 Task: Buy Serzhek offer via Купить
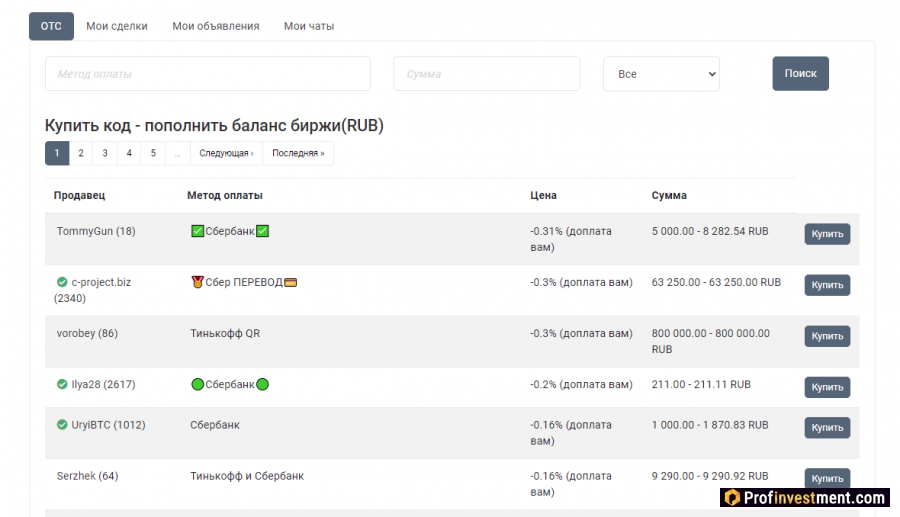827,478
